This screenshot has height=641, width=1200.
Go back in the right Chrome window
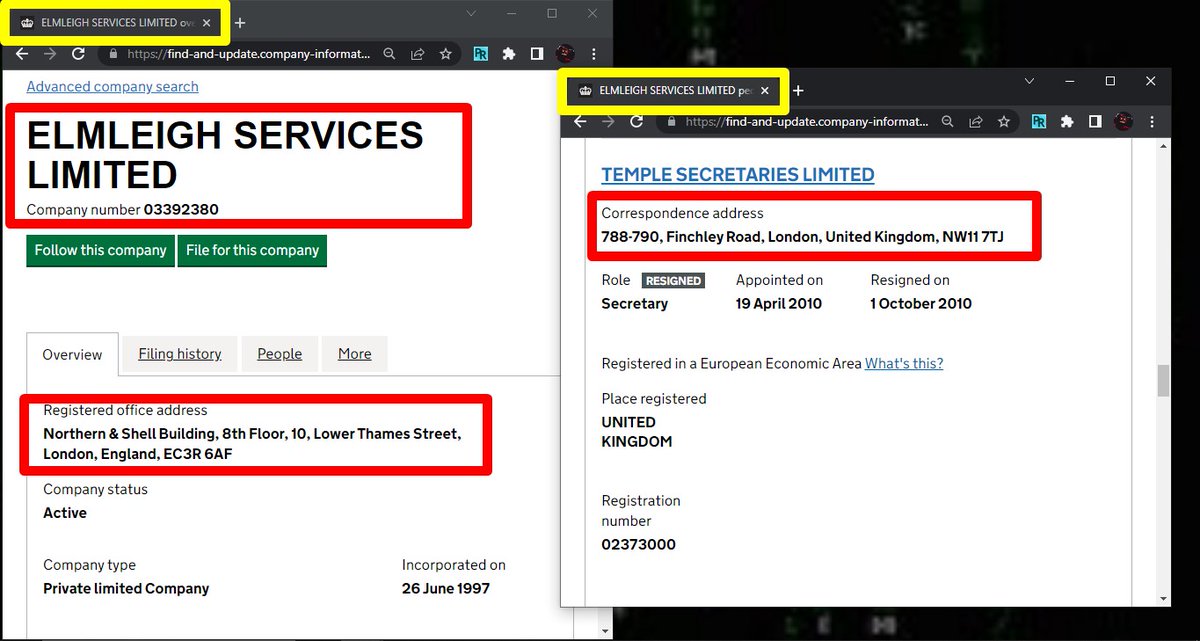coord(580,122)
